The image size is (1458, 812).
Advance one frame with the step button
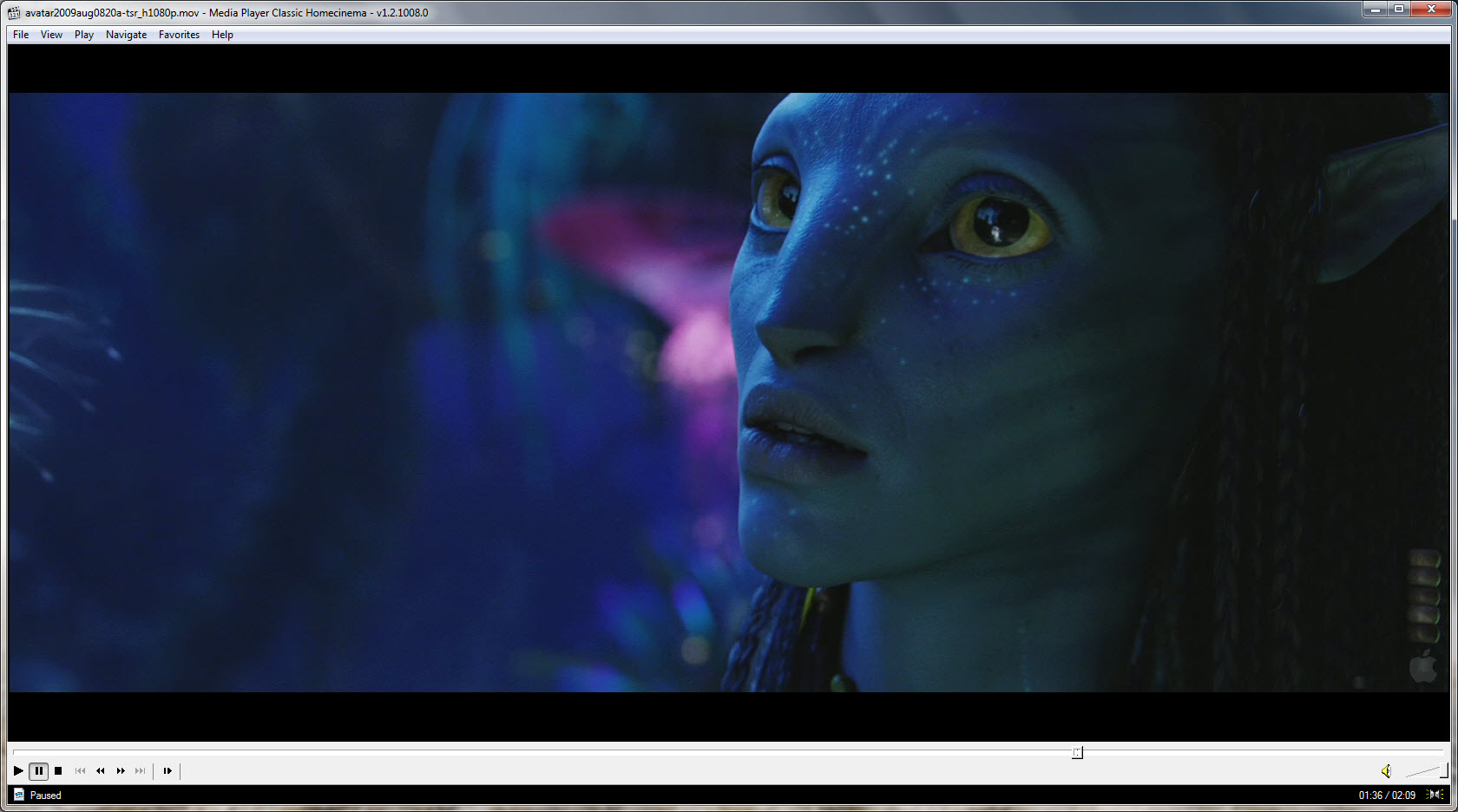[x=167, y=770]
